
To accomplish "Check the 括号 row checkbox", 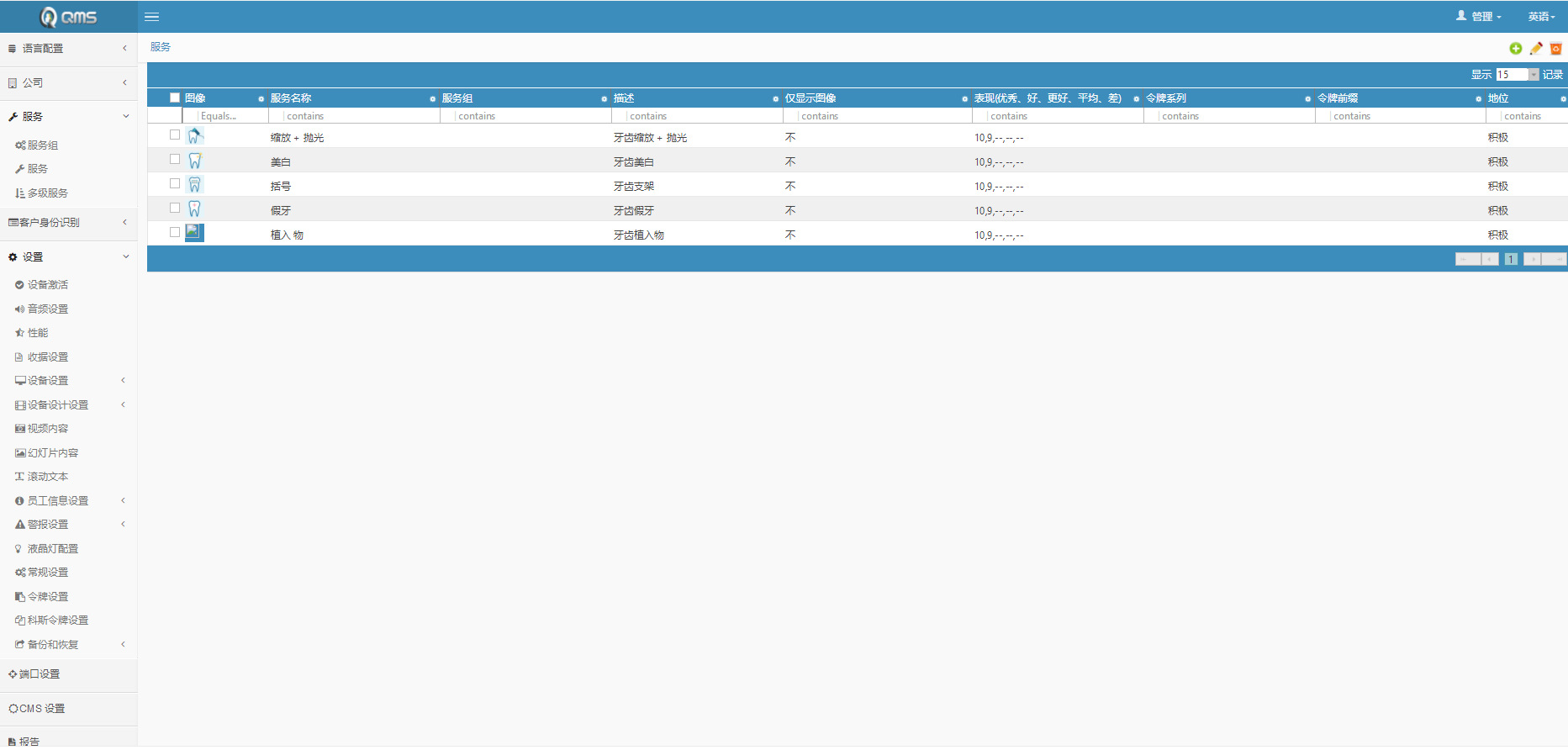I will (175, 183).
